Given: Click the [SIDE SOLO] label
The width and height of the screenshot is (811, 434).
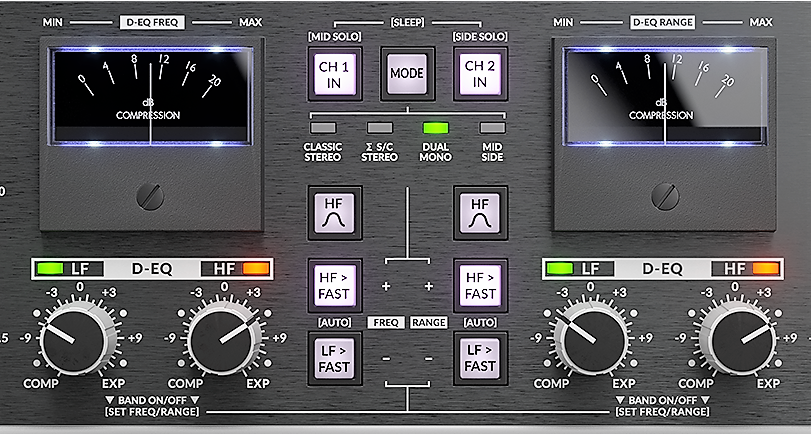Looking at the screenshot, I should [480, 37].
